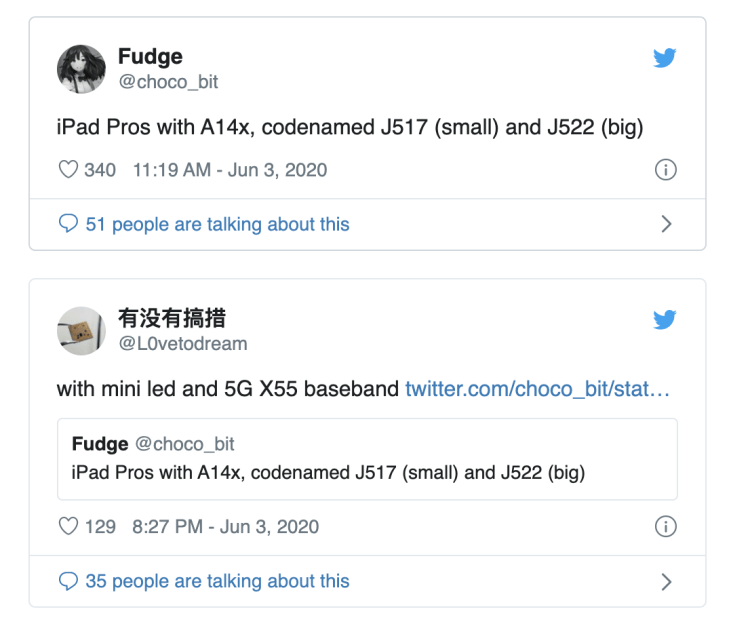The width and height of the screenshot is (750, 624).
Task: Open L0vetodream profile avatar
Action: [81, 331]
